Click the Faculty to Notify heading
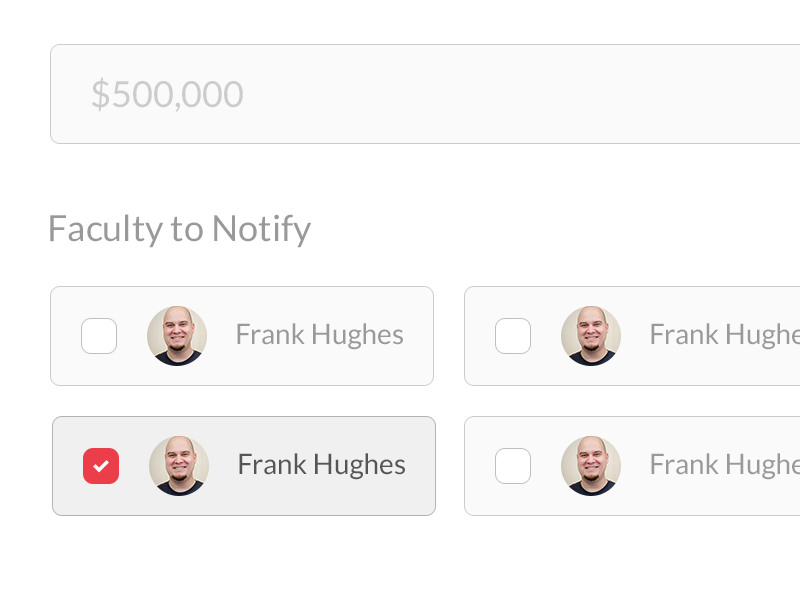800x600 pixels. click(179, 229)
